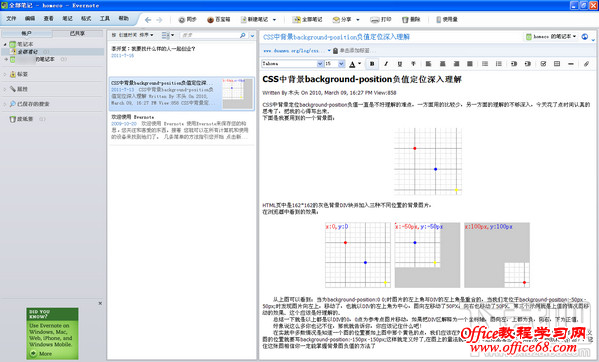Click the Share (分享) toolbar button
This screenshot has width=599, height=362.
coord(342,19)
